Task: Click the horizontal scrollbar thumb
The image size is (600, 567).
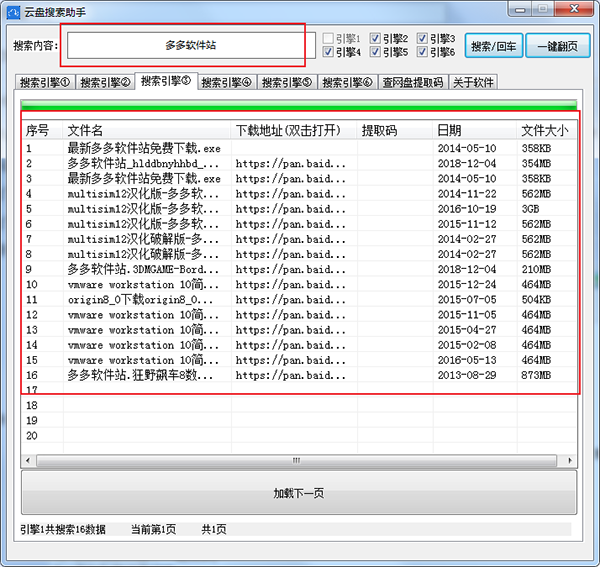Action: click(297, 460)
